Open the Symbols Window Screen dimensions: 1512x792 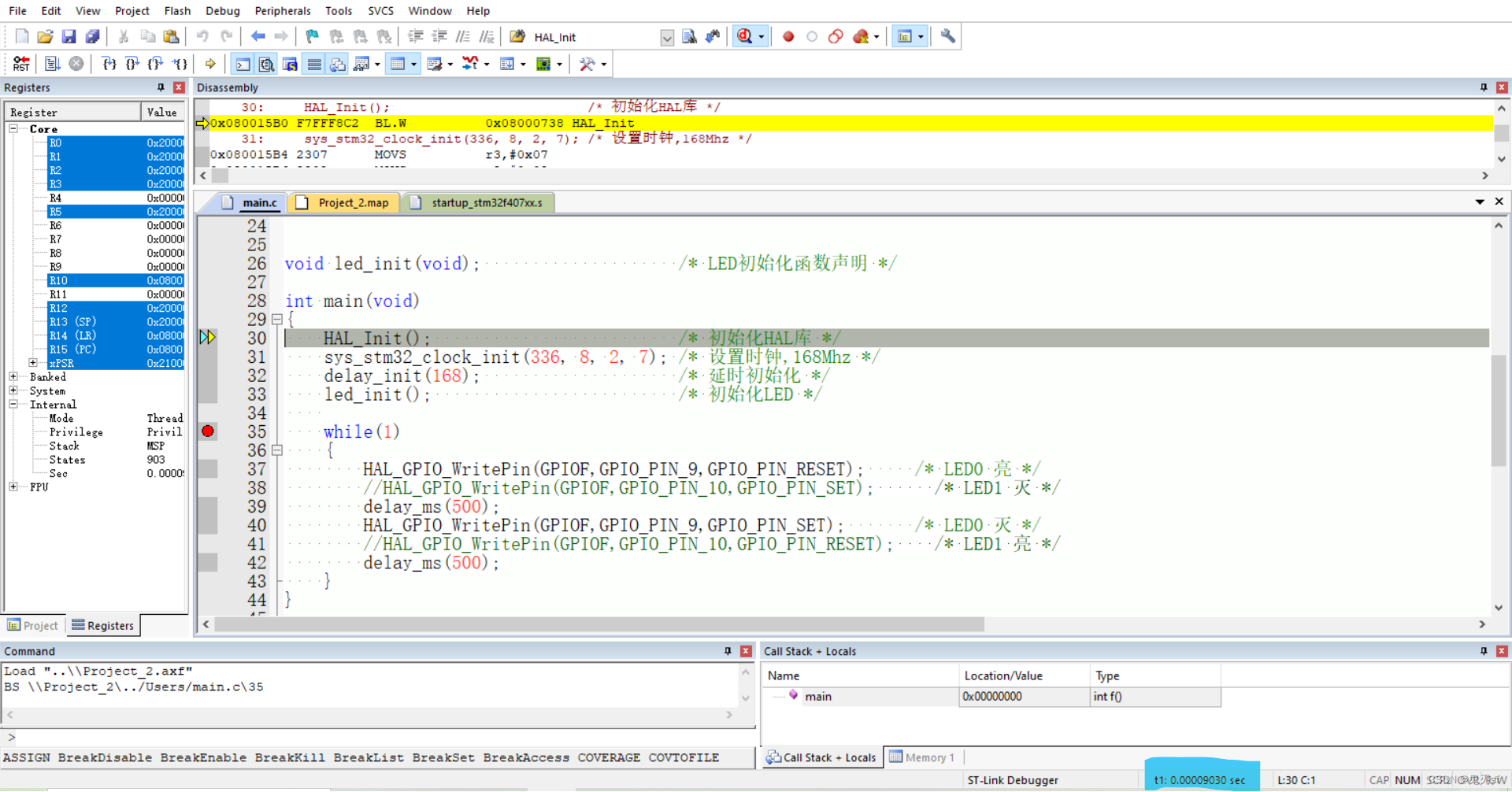tap(290, 64)
